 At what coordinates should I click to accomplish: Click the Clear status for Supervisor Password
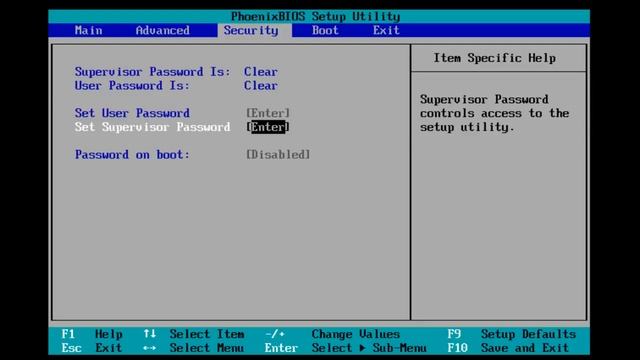[x=261, y=72]
